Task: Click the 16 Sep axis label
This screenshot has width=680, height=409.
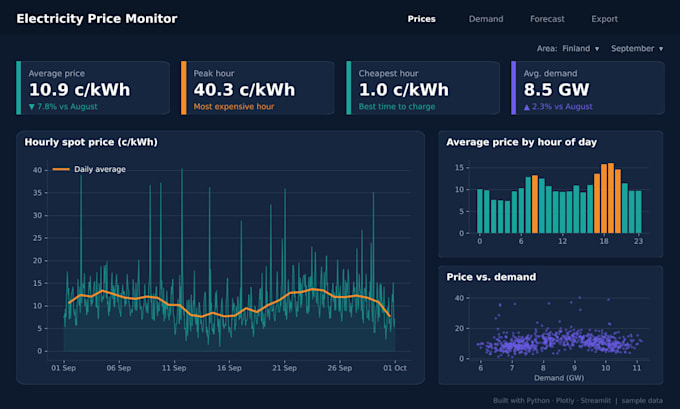Action: click(229, 368)
